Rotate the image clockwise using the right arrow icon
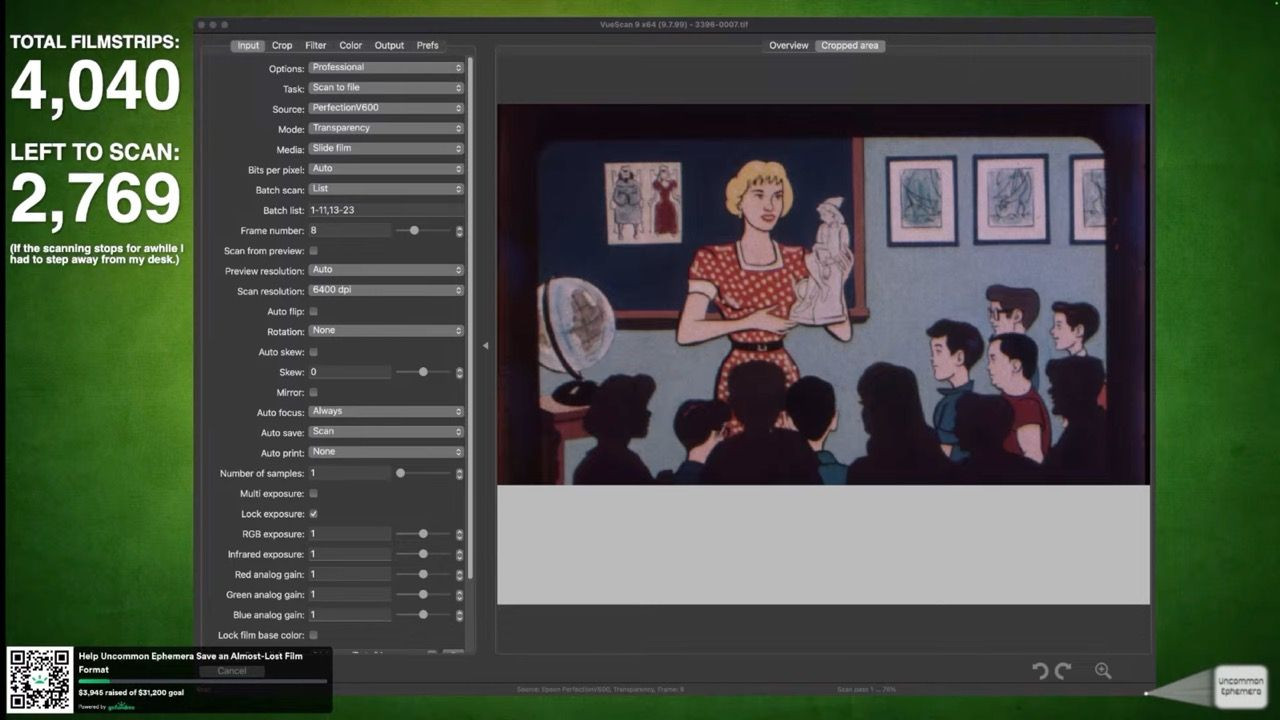This screenshot has width=1280, height=720. 1063,671
